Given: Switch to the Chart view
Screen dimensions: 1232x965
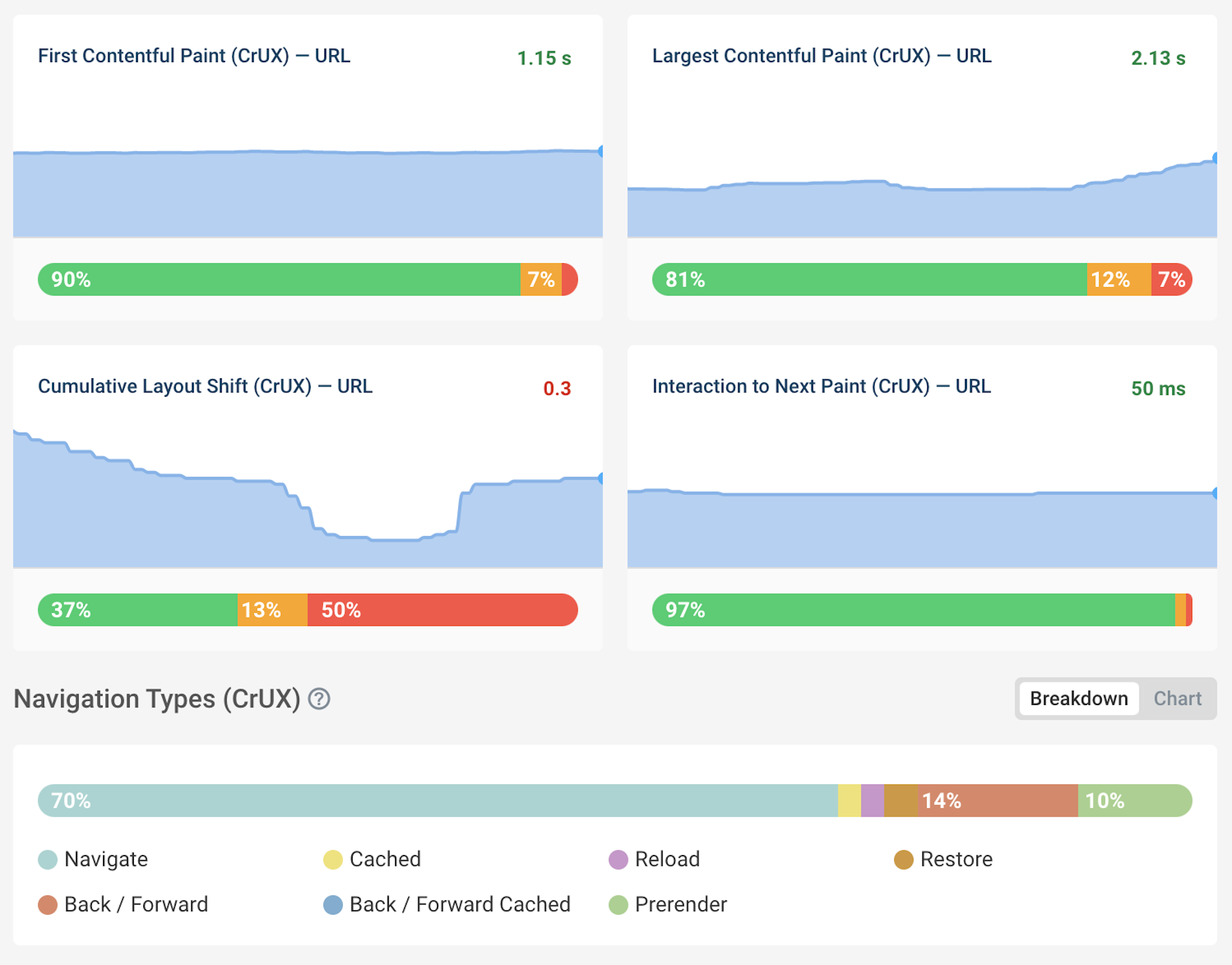Looking at the screenshot, I should tap(1177, 699).
